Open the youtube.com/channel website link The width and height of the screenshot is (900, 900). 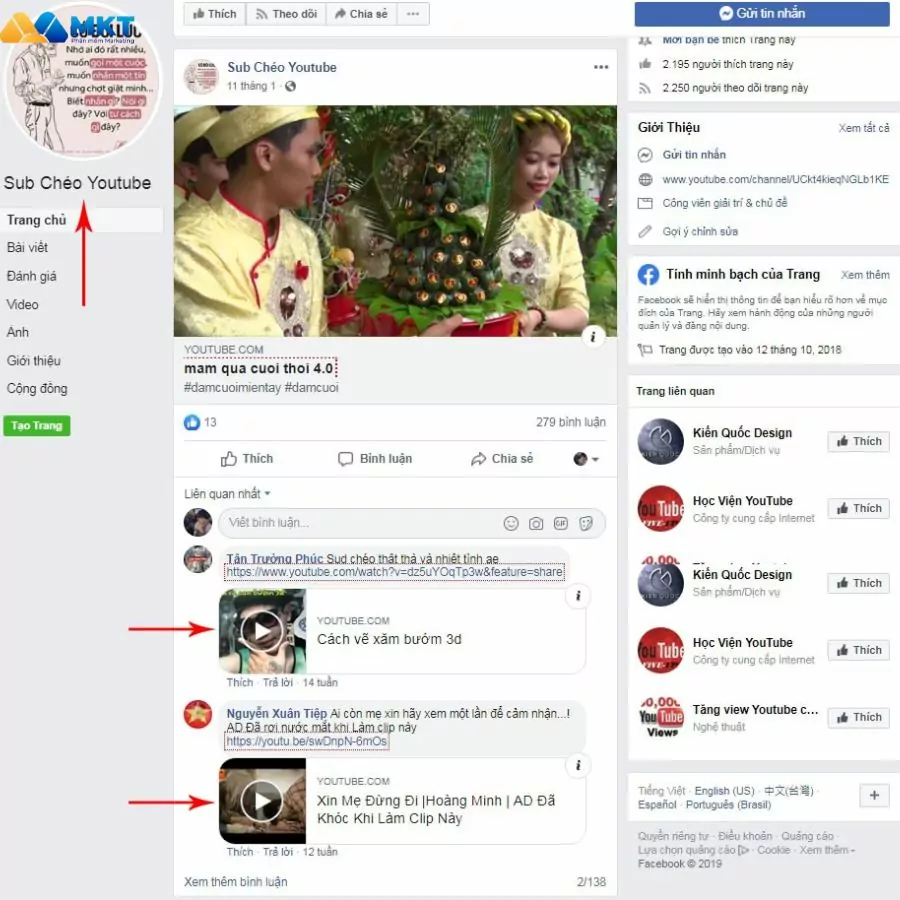[x=775, y=179]
